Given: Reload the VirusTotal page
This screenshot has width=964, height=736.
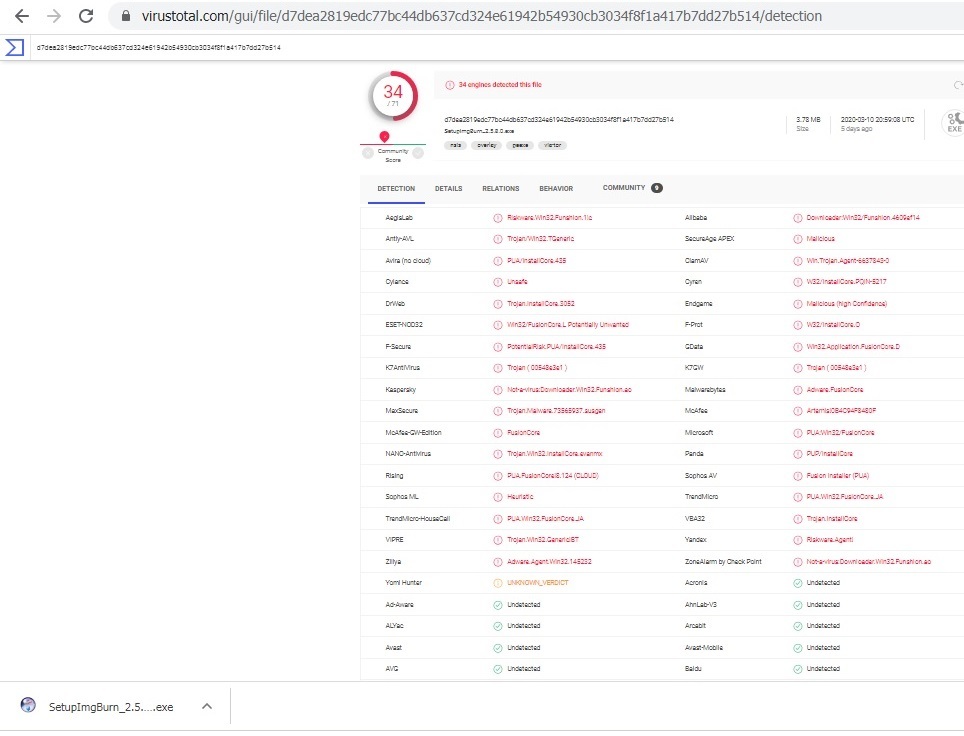Looking at the screenshot, I should coord(86,16).
